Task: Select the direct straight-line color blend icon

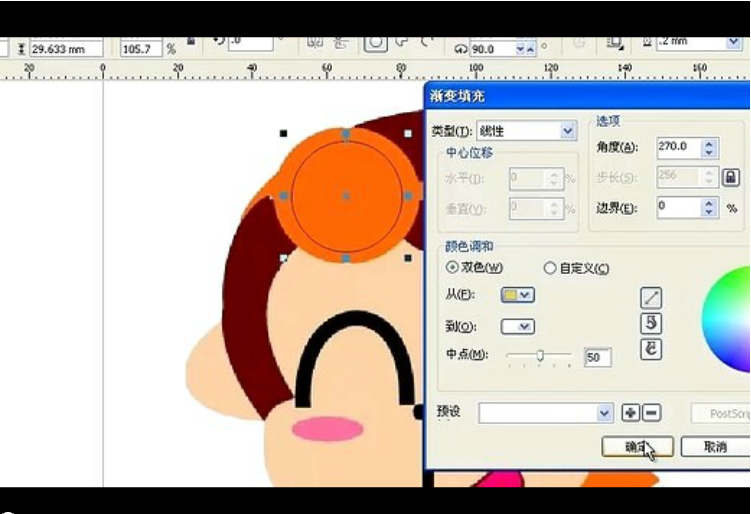Action: (x=651, y=297)
